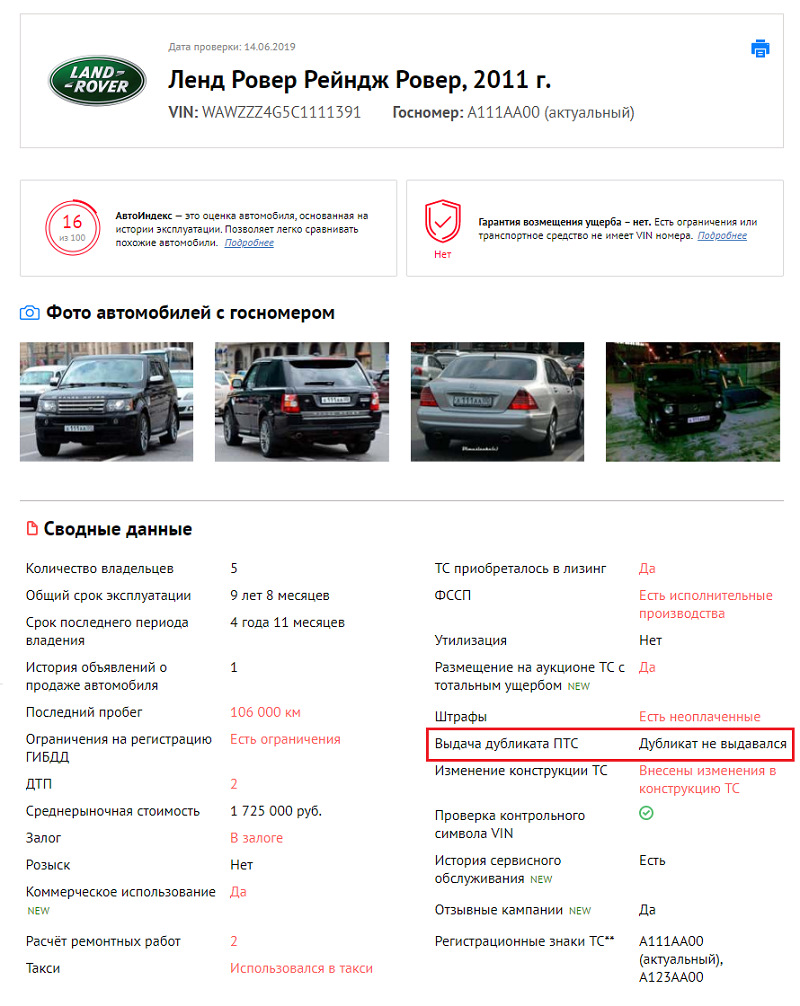Click highlighted 'Дубликат не выдавался' row
Screen dimensions: 800x1006
[610, 744]
